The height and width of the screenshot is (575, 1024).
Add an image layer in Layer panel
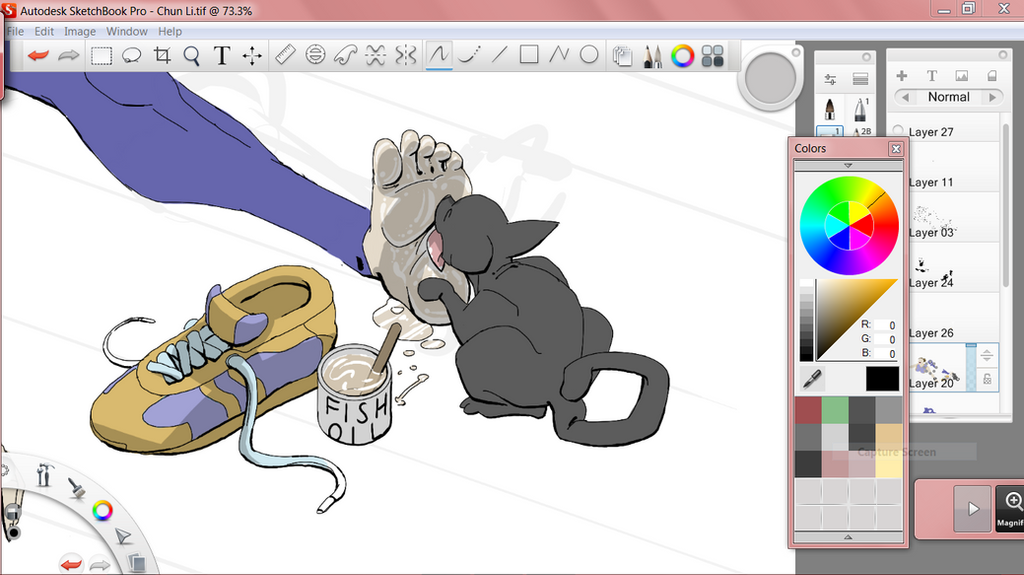coord(962,76)
